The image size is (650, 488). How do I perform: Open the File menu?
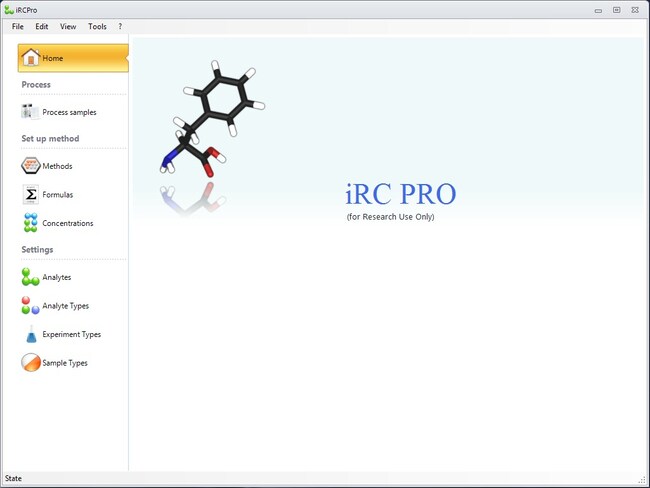18,26
